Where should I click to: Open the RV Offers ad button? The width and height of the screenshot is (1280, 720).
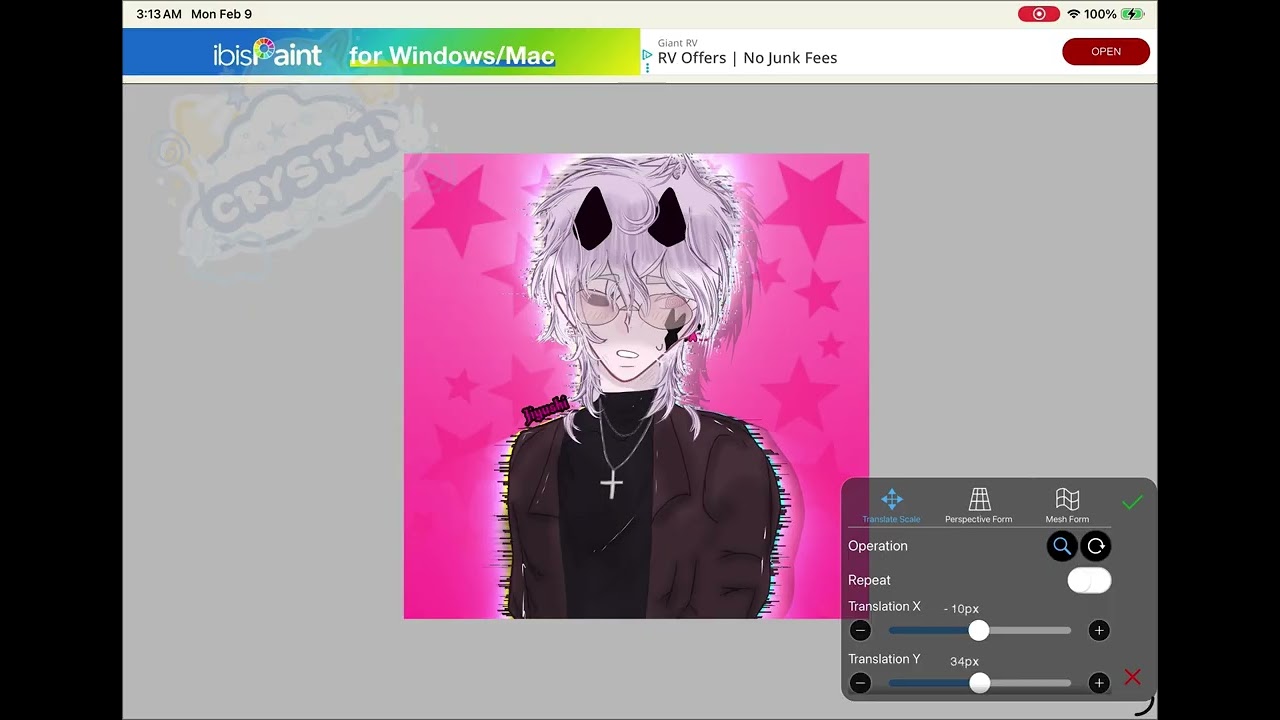1106,52
